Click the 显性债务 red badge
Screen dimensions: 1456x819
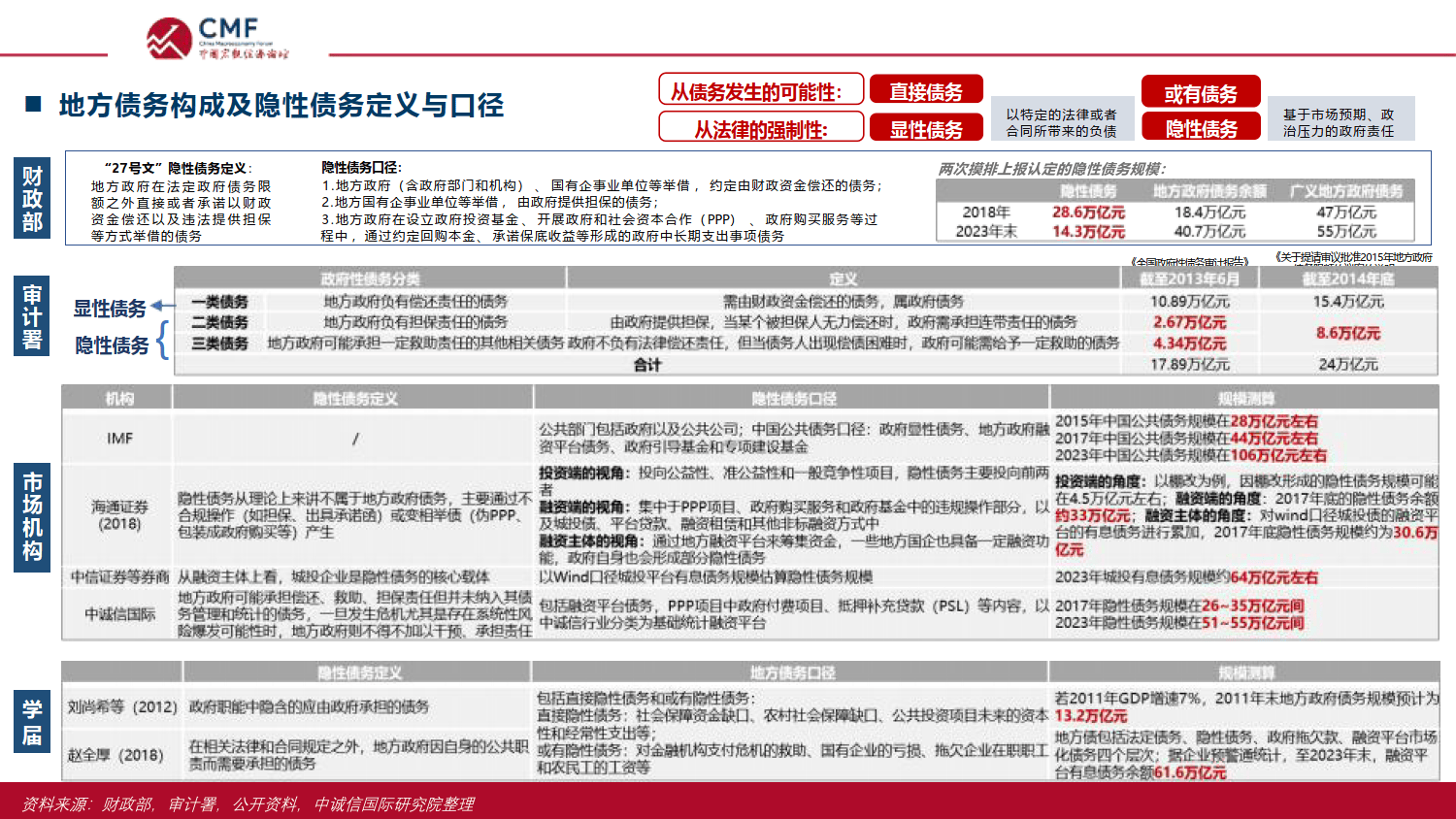pos(927,126)
